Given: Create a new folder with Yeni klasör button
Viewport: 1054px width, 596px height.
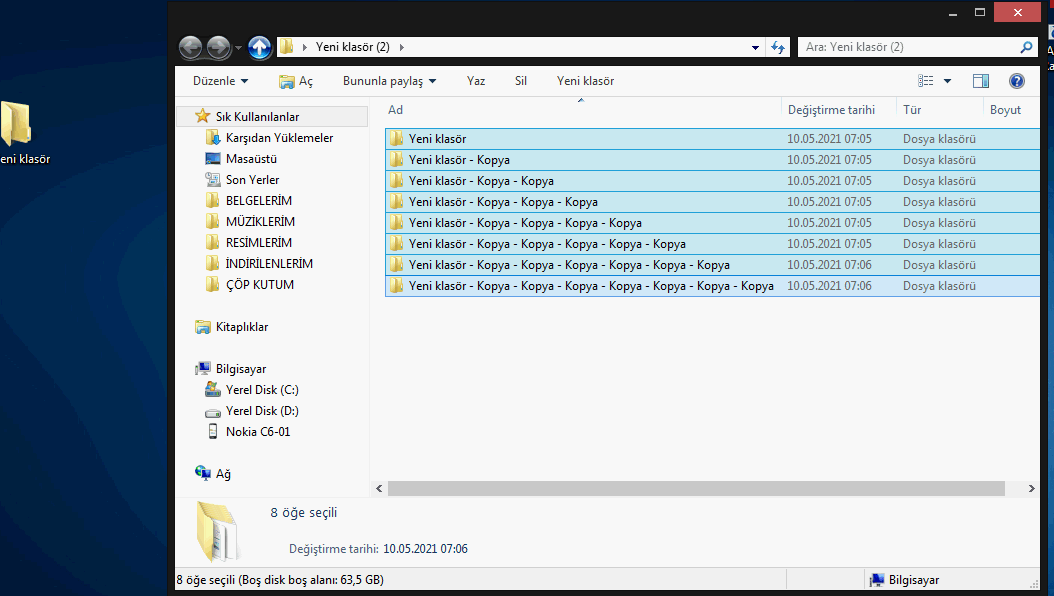Looking at the screenshot, I should point(585,81).
